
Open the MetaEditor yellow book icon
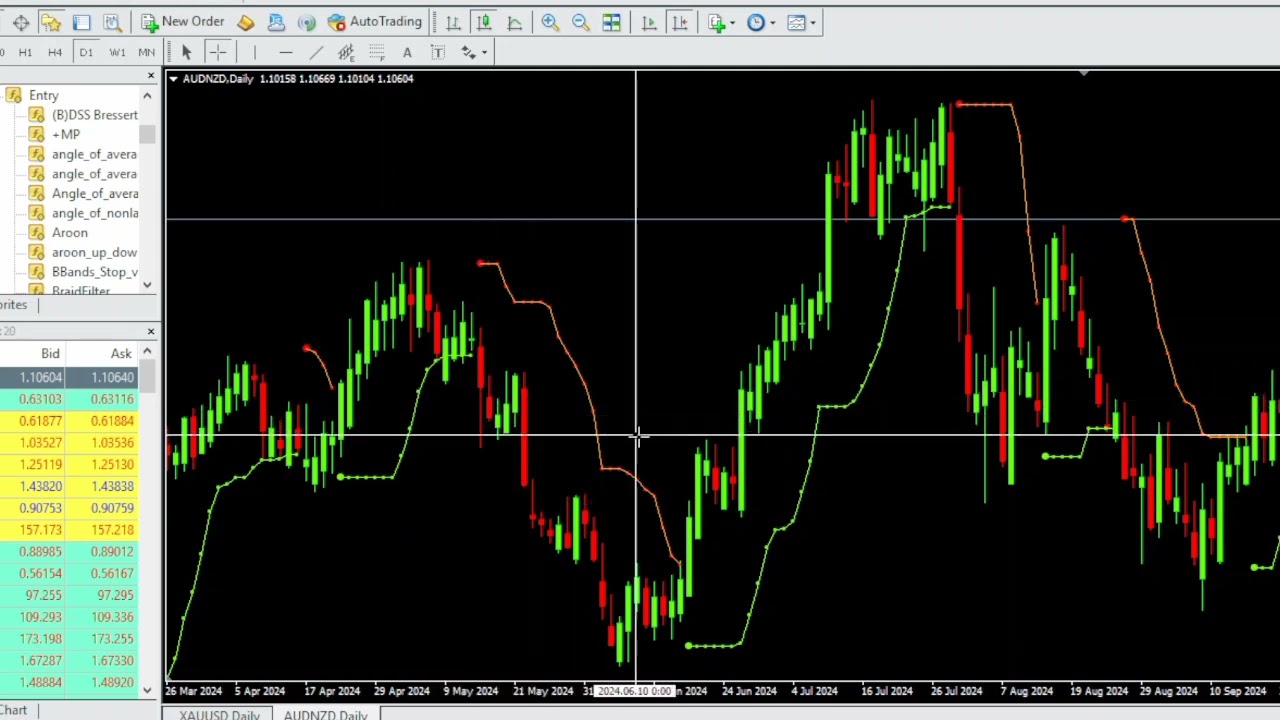tap(246, 21)
